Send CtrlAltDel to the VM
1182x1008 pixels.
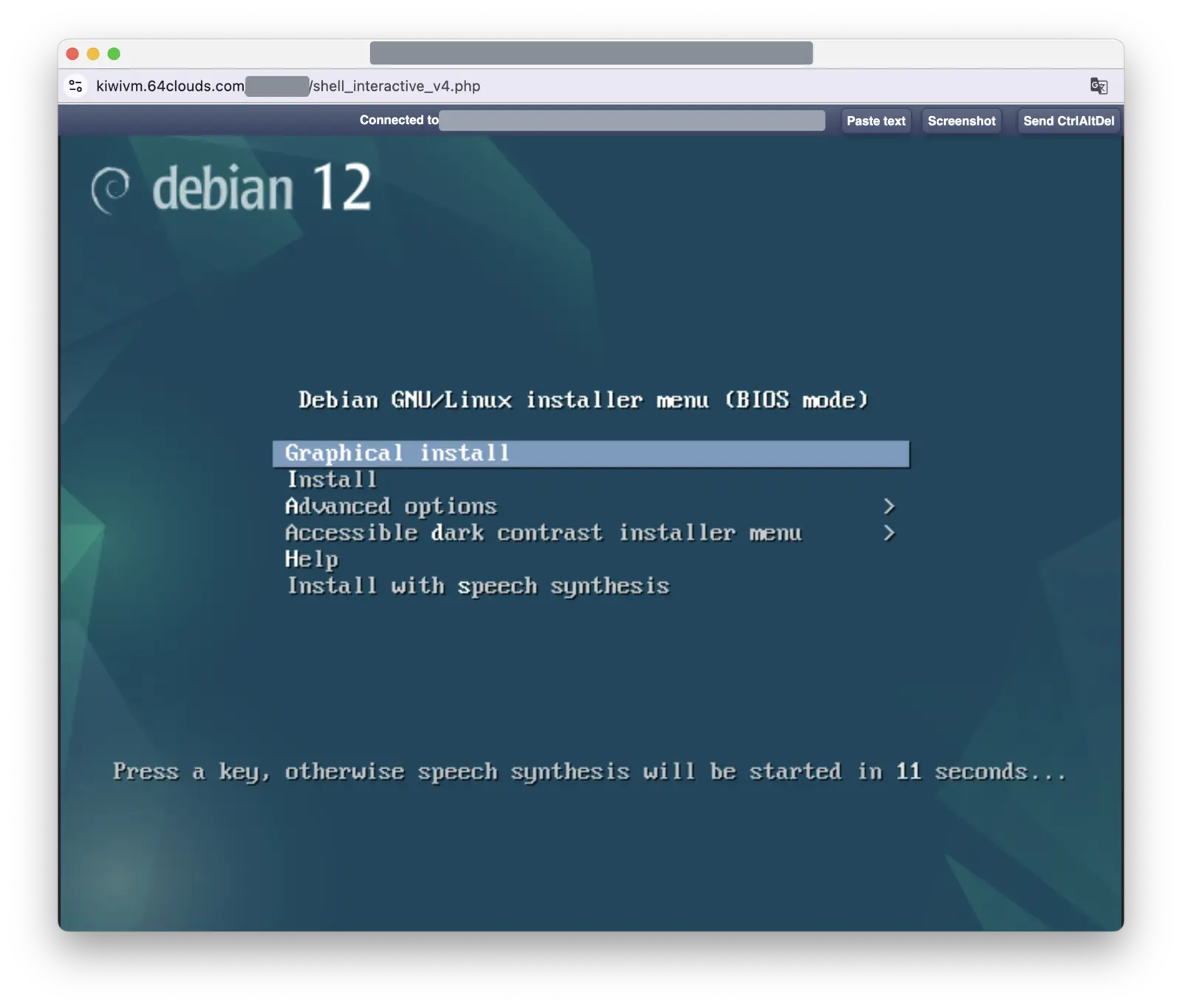[x=1068, y=120]
